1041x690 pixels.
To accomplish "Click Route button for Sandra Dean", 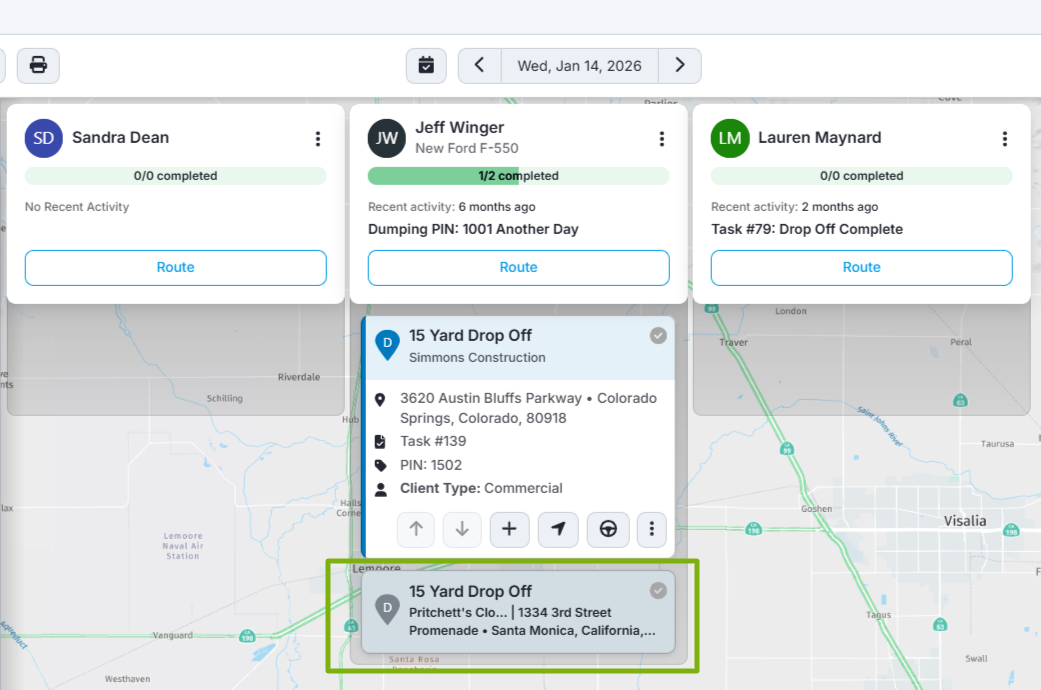I will (176, 268).
